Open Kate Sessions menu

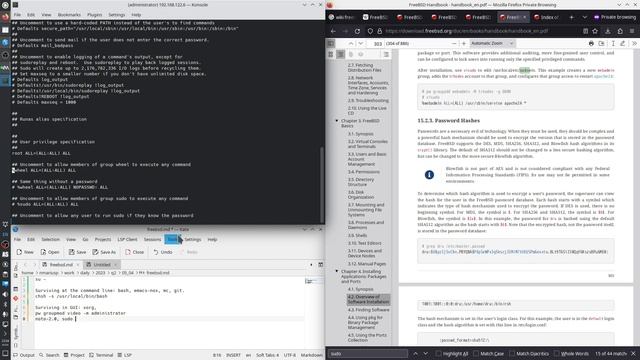click(x=152, y=240)
